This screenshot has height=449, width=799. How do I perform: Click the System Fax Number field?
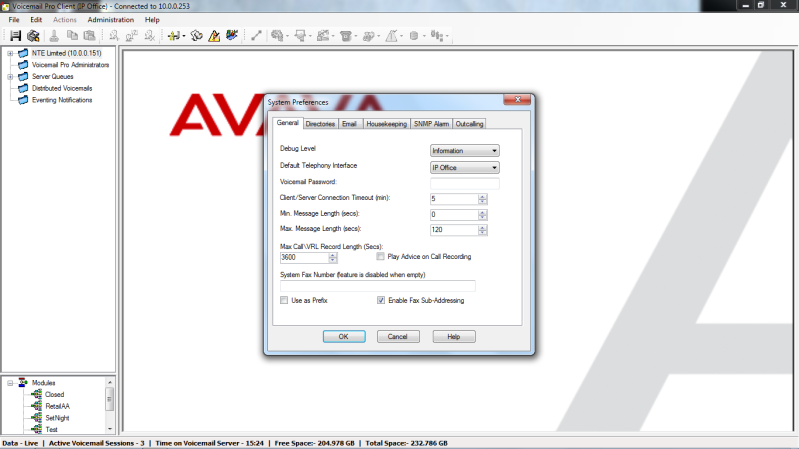378,286
